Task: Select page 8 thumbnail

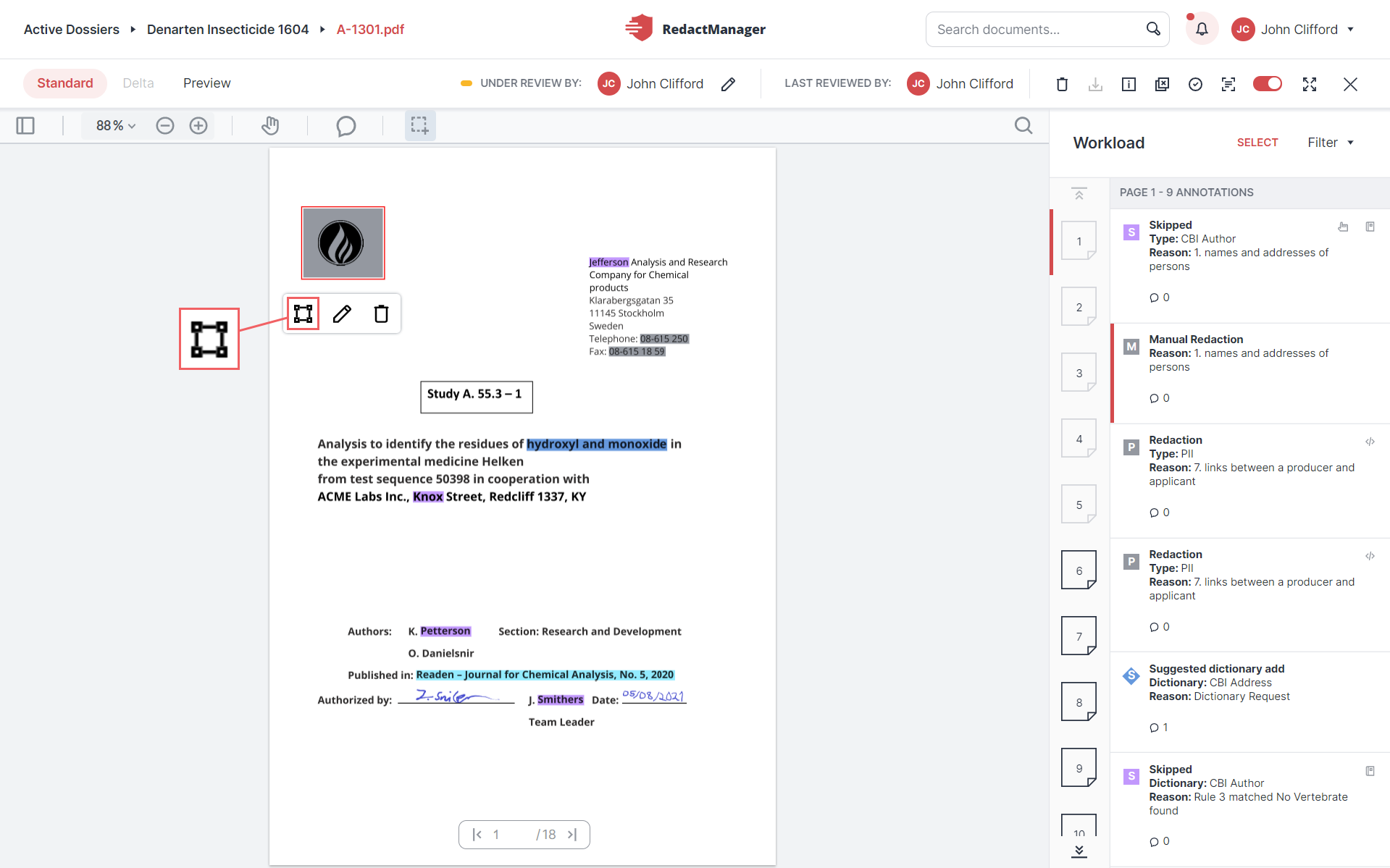Action: (1079, 702)
